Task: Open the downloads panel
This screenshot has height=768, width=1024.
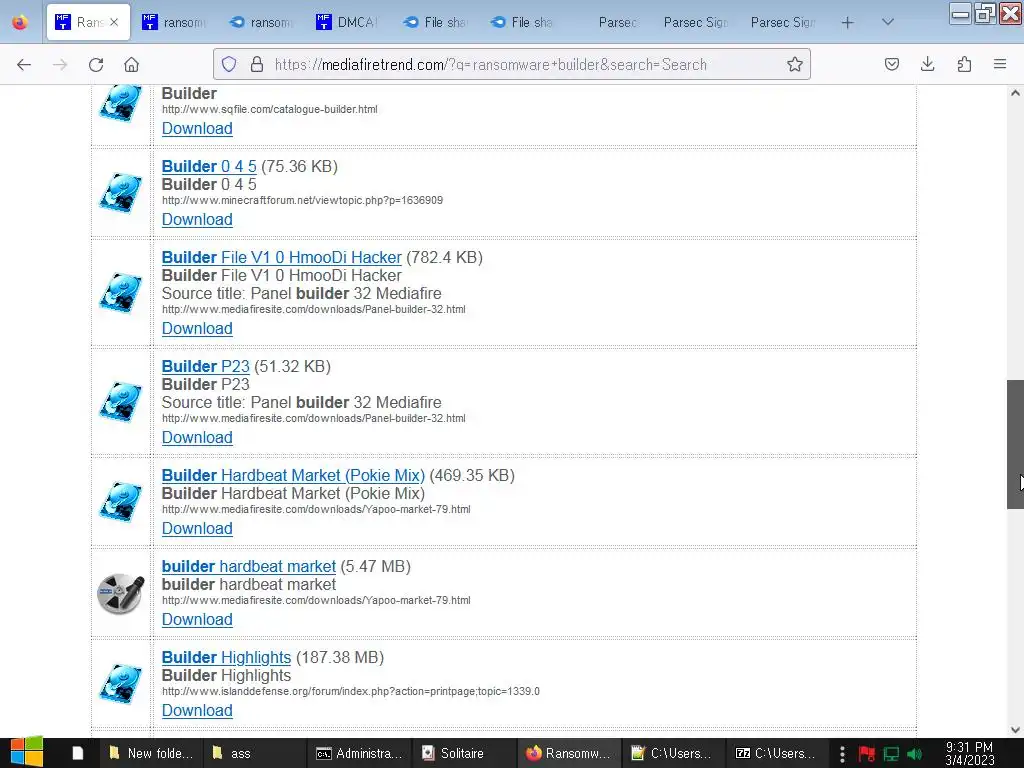Action: click(927, 64)
